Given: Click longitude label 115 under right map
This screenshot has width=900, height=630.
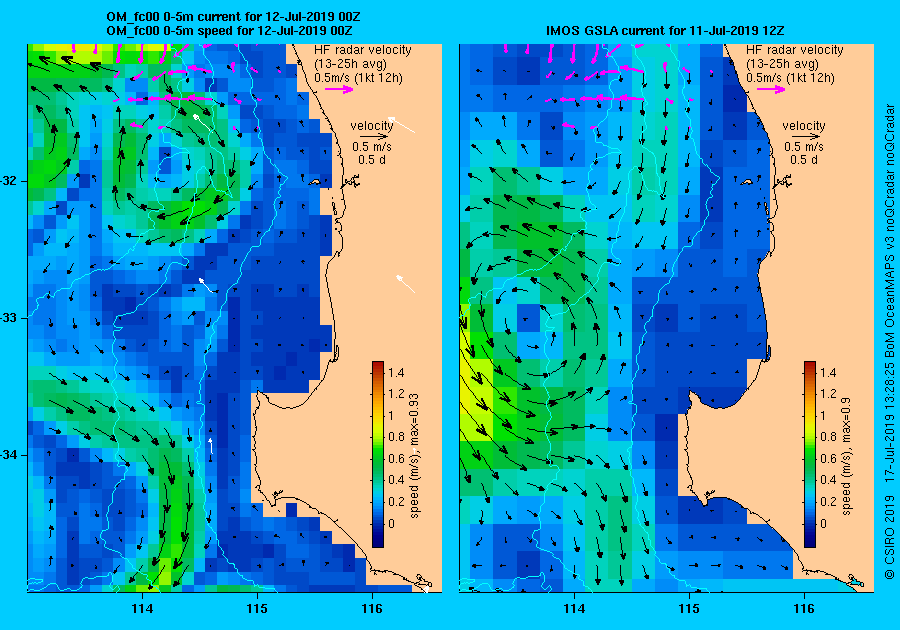Looking at the screenshot, I should tap(689, 609).
